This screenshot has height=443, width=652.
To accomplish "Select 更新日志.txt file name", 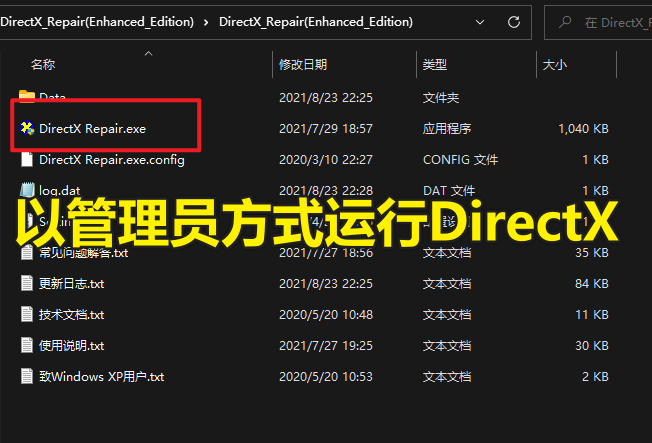I will [72, 284].
